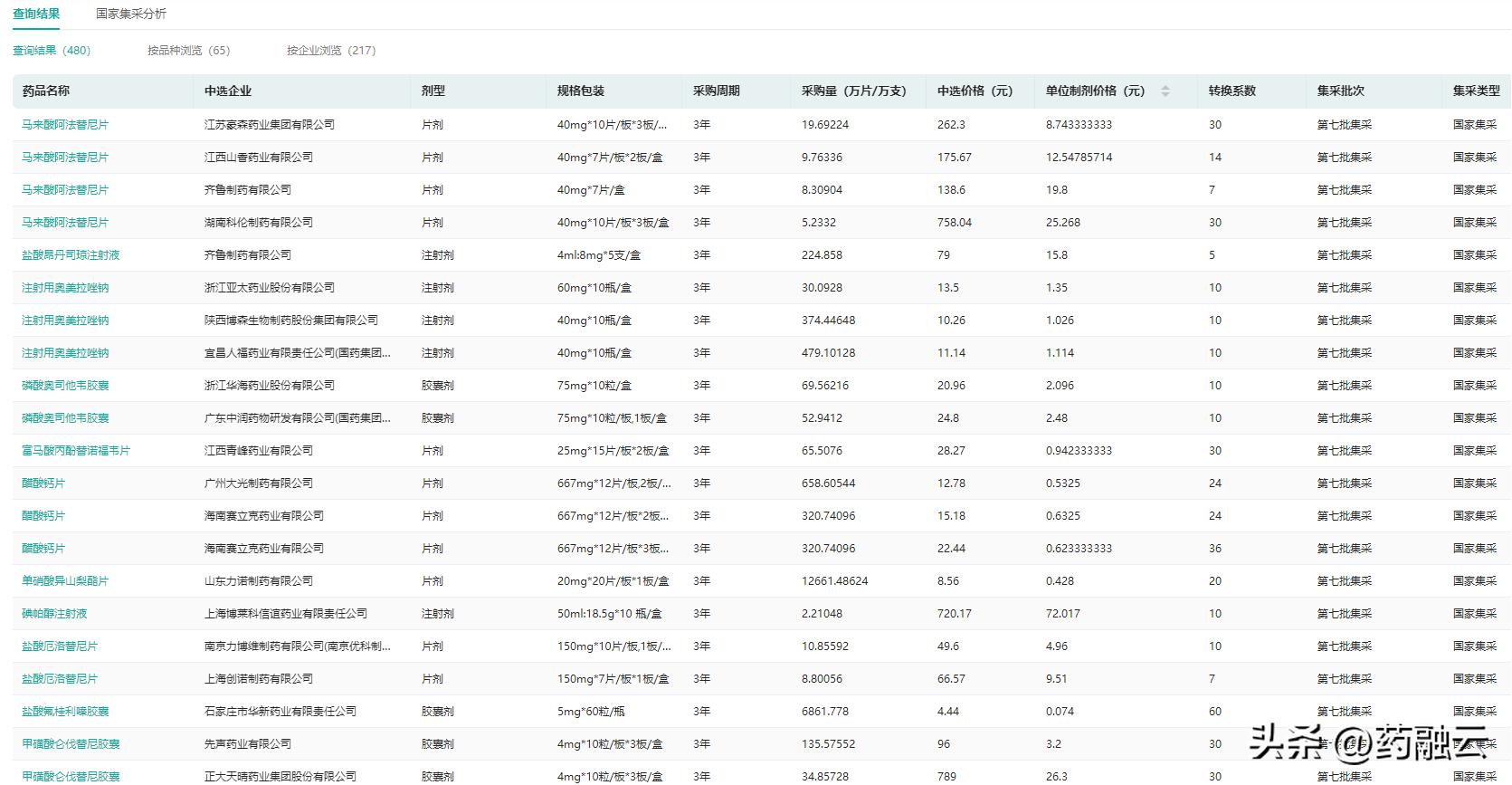The width and height of the screenshot is (1512, 785).
Task: Click the purchase volume value 224.858
Action: point(823,255)
